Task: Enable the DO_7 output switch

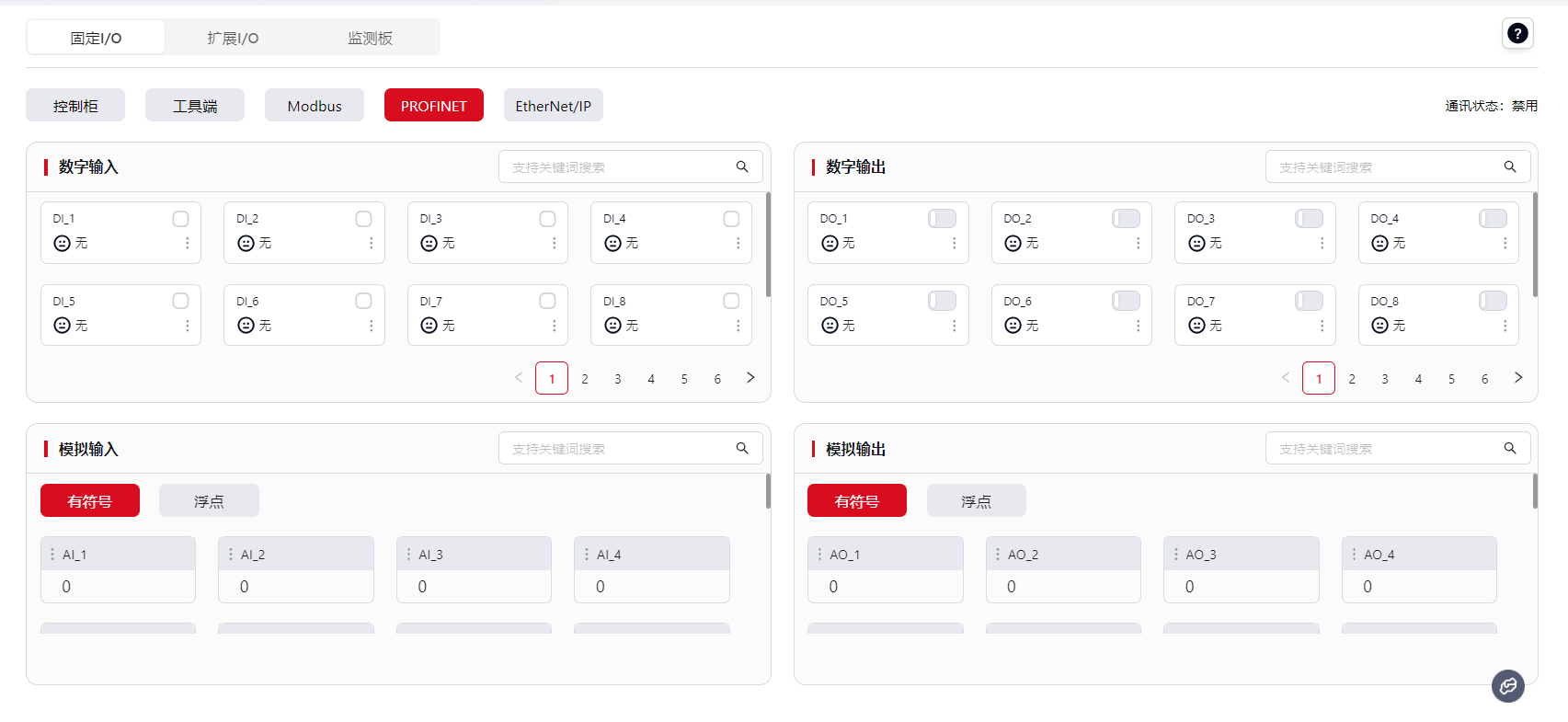Action: [1309, 301]
